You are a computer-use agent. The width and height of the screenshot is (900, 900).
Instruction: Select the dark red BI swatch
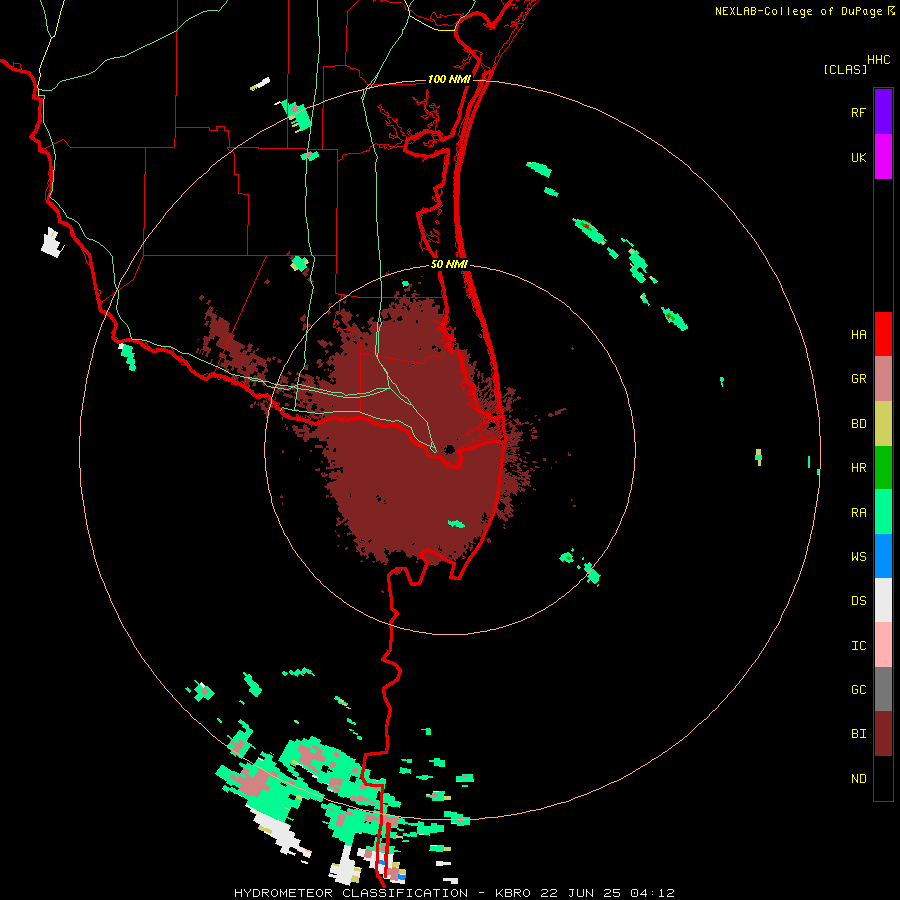point(883,734)
